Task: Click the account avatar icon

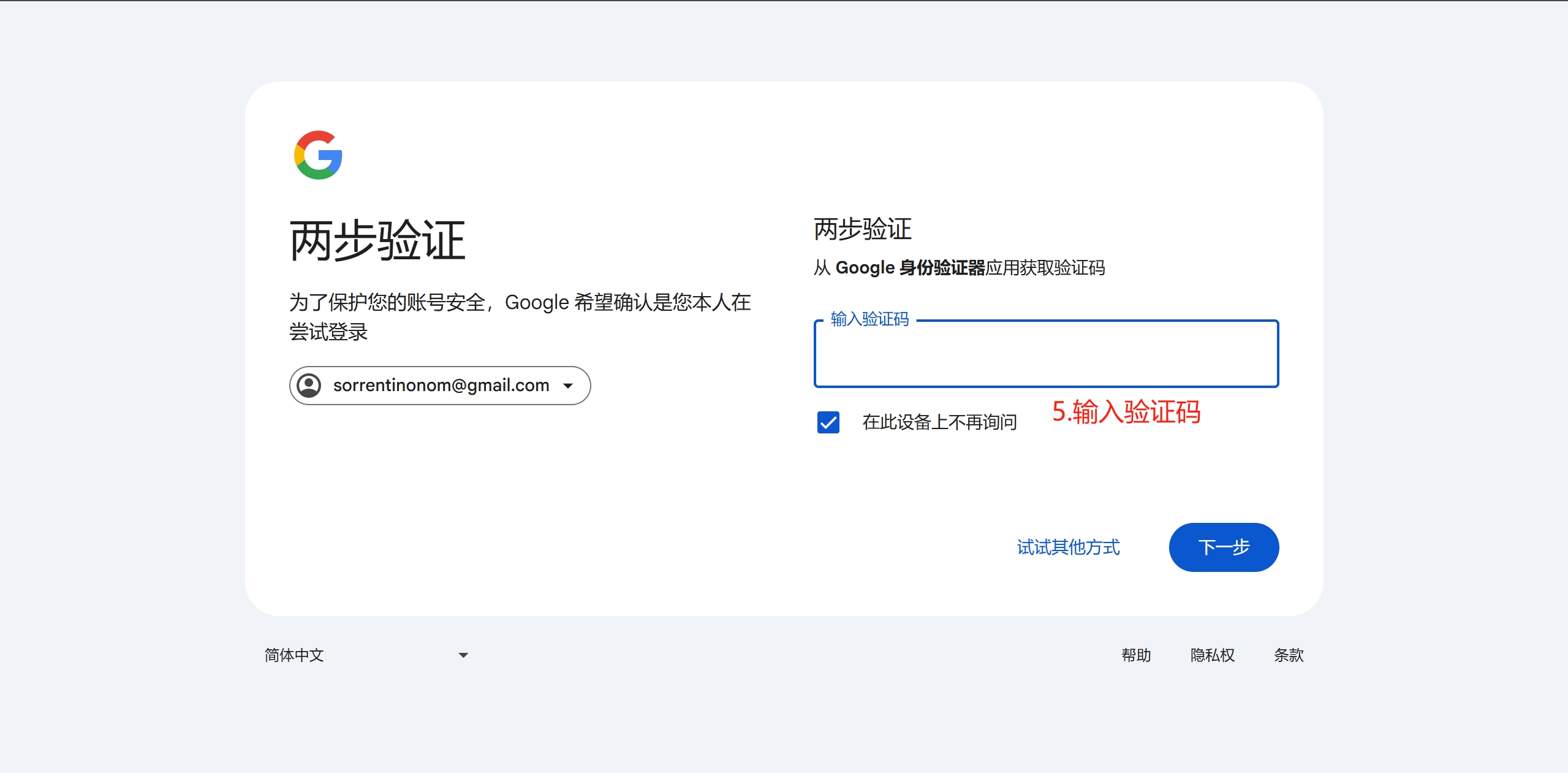Action: click(x=309, y=386)
